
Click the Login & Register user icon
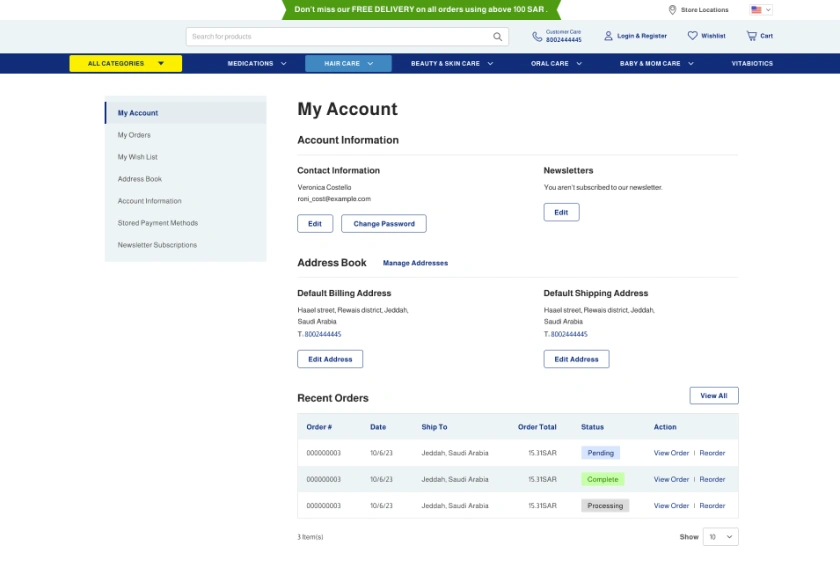(x=608, y=36)
